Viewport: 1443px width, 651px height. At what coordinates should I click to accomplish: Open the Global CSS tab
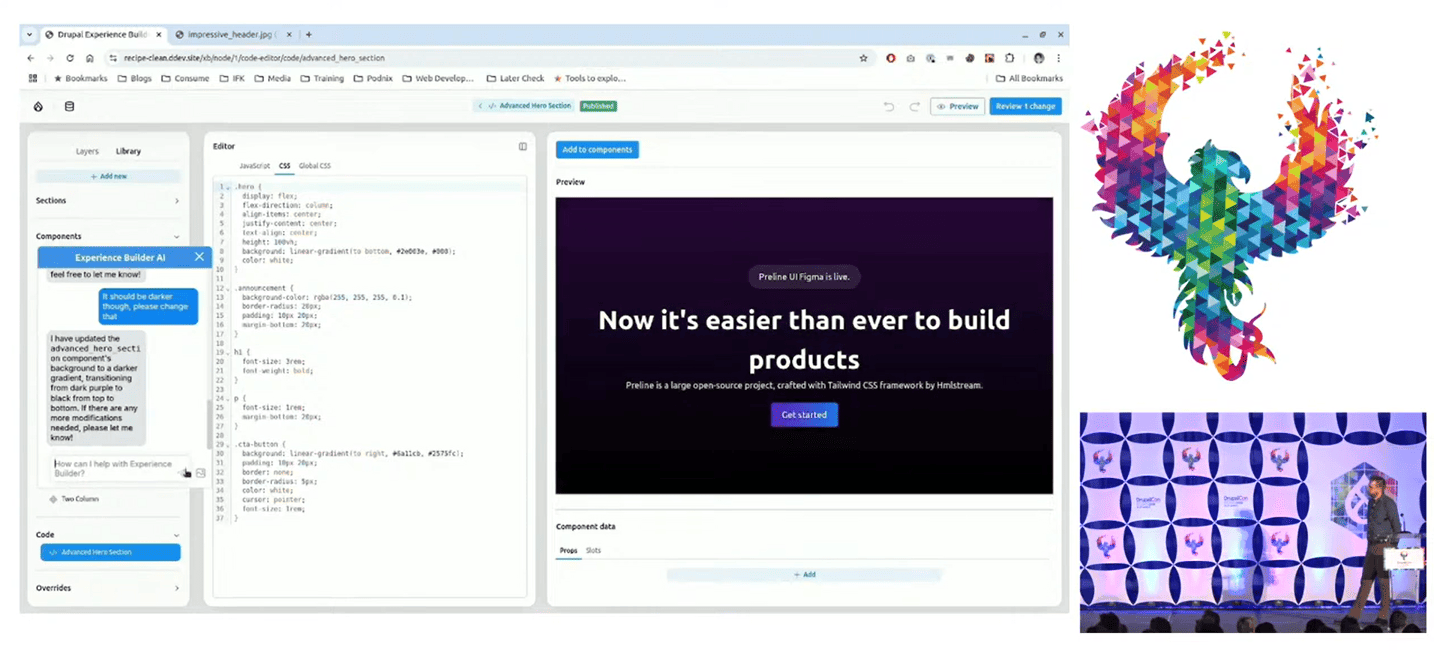click(315, 166)
